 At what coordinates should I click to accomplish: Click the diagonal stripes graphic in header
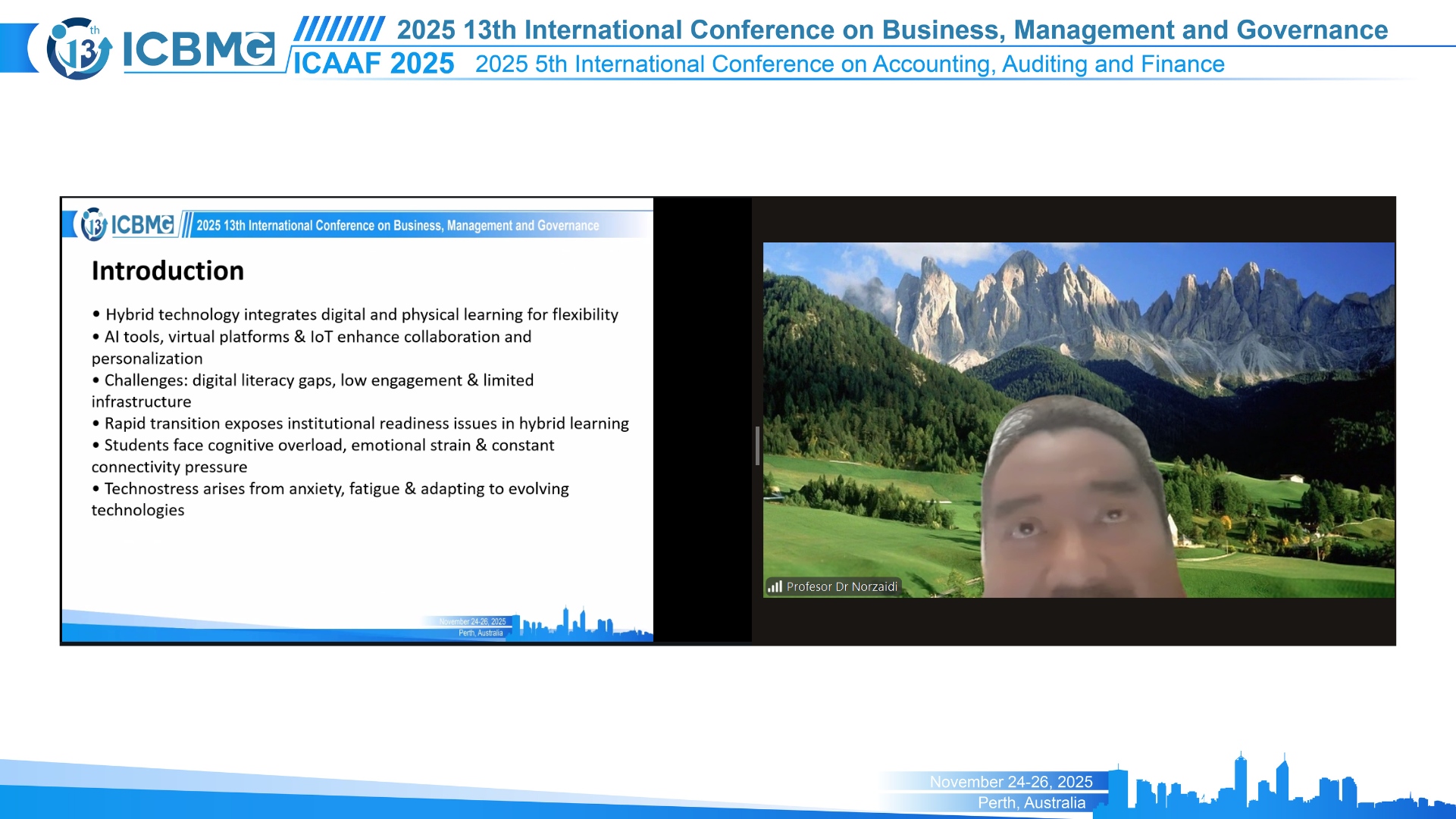click(339, 29)
